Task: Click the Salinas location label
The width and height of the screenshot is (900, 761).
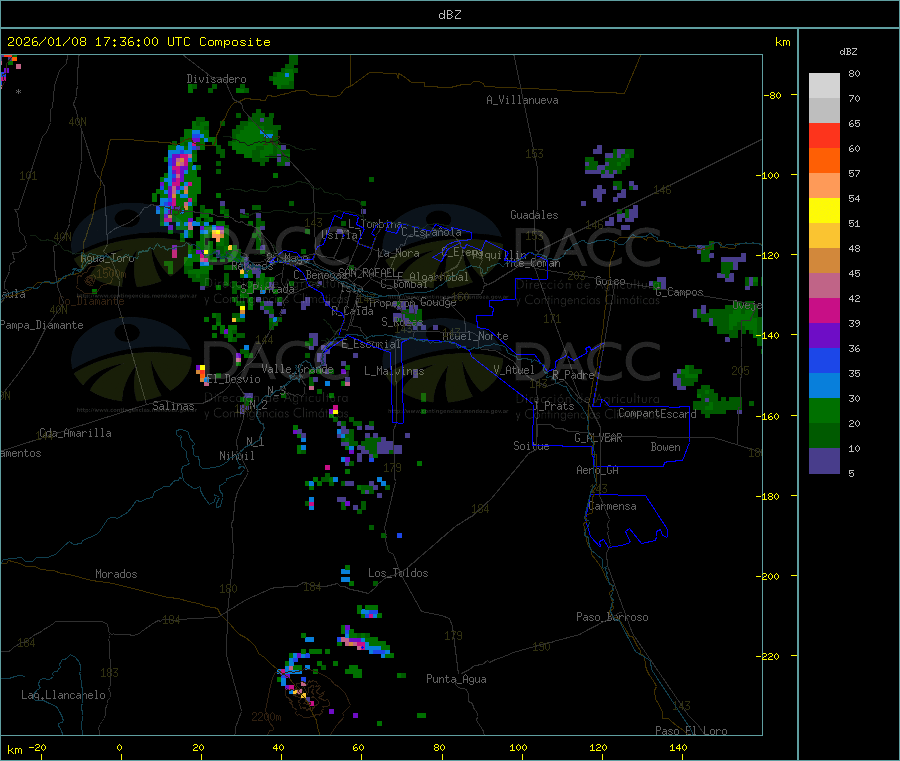Action: 173,406
